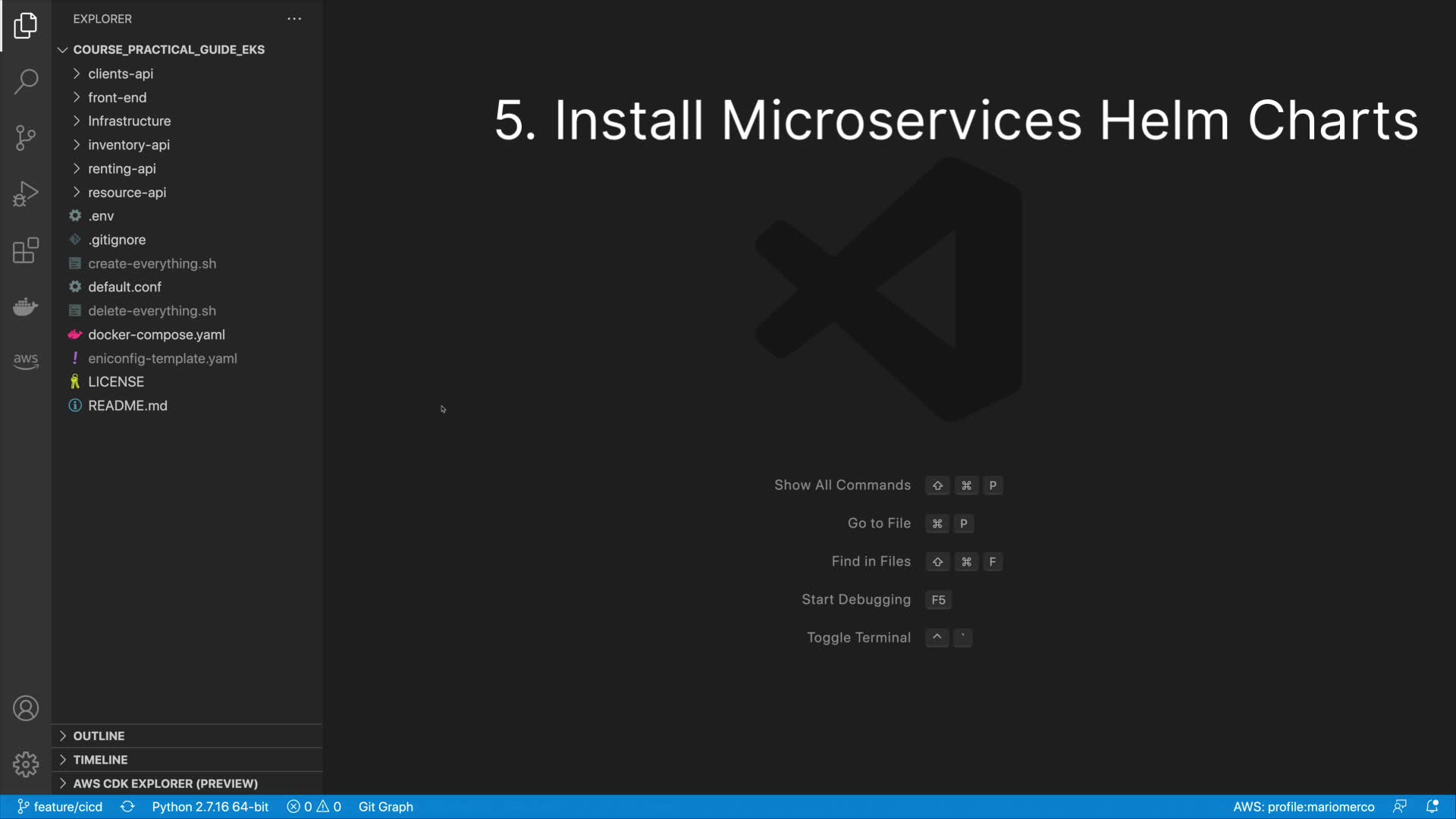Open the Run and Debug view
Screen dimensions: 1456x819
(x=26, y=193)
